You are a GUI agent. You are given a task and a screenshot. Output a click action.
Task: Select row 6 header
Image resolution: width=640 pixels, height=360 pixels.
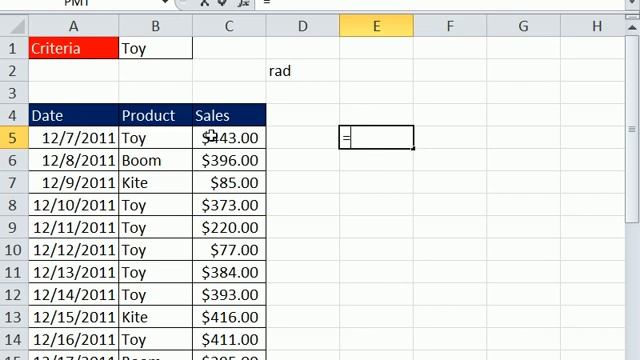coord(14,160)
